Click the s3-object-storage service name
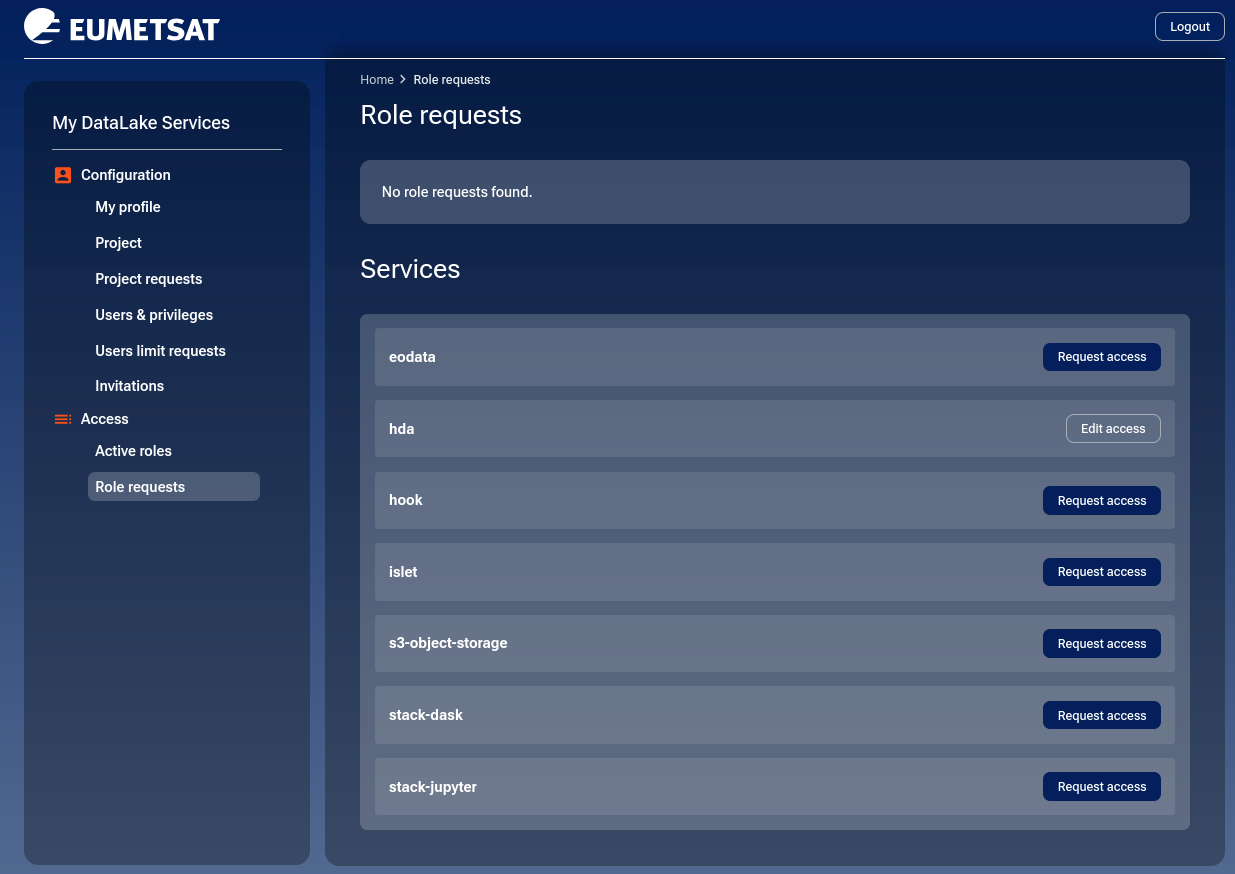Image resolution: width=1235 pixels, height=874 pixels. [x=448, y=643]
